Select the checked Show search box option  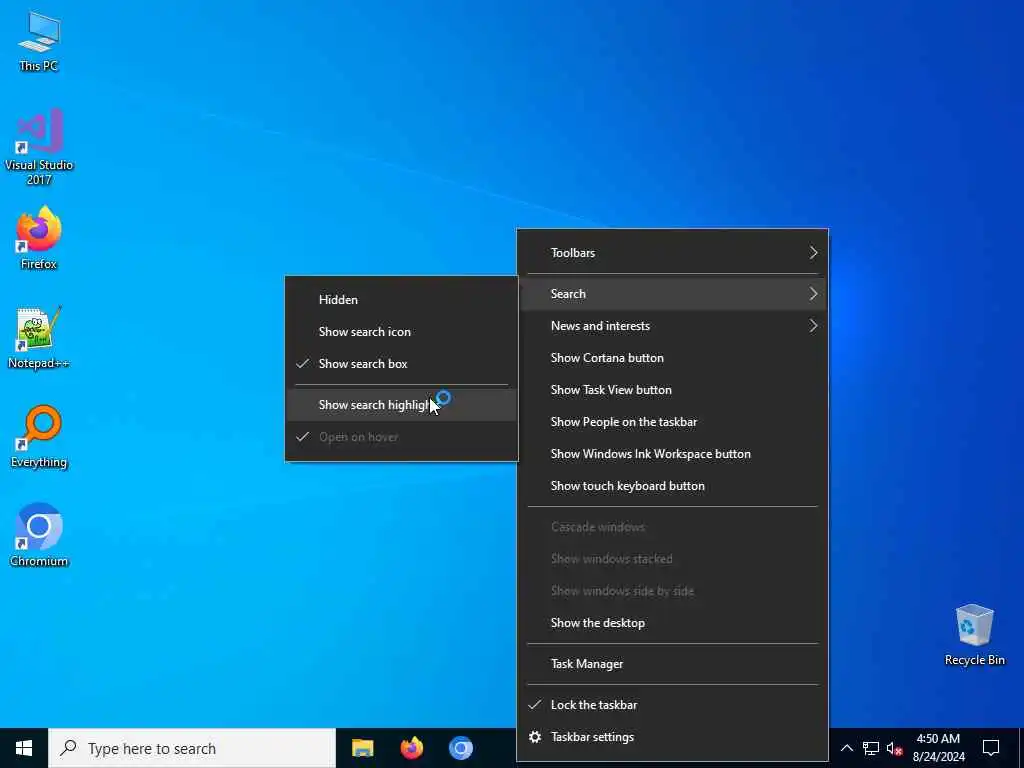(402, 364)
